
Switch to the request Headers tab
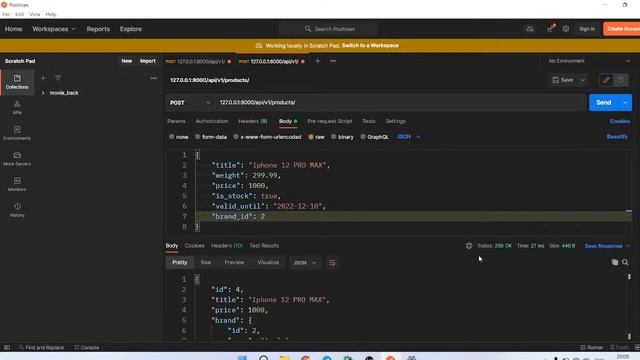(253, 121)
